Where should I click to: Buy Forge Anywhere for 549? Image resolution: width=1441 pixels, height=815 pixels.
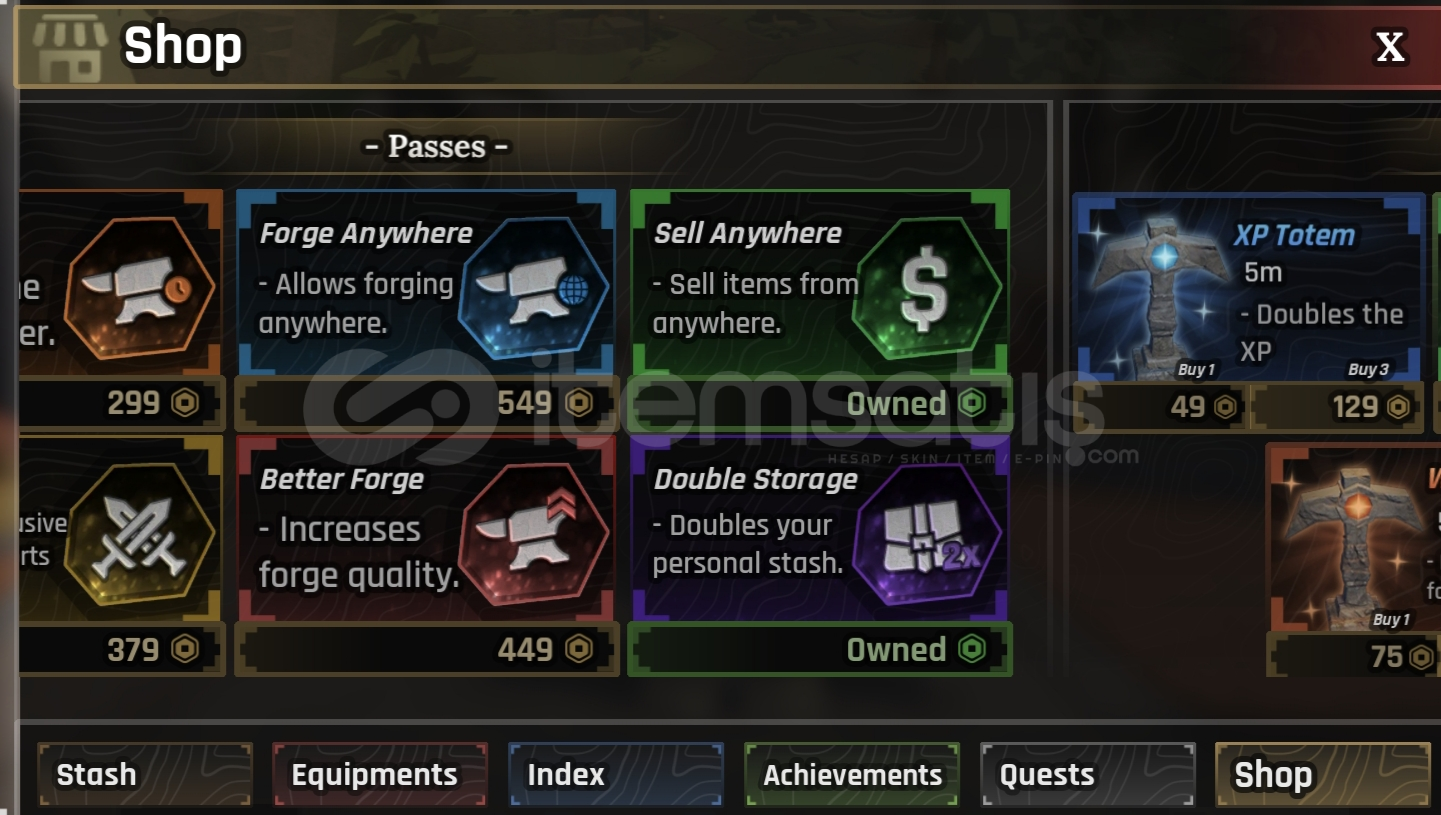[x=427, y=403]
